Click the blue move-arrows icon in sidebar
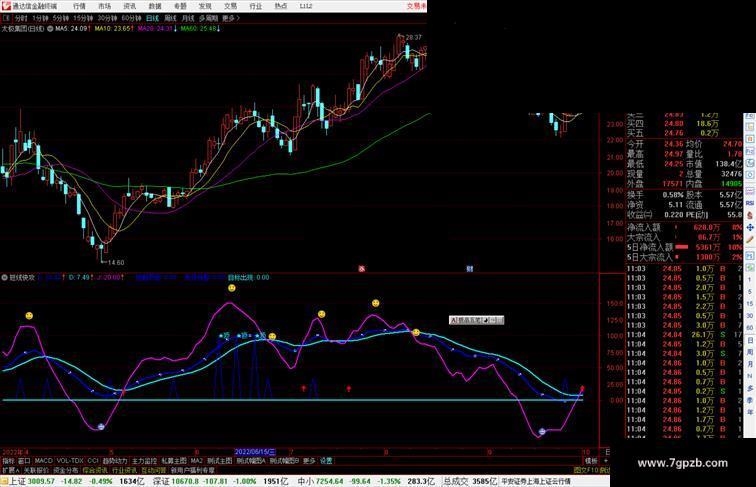 pos(750,227)
